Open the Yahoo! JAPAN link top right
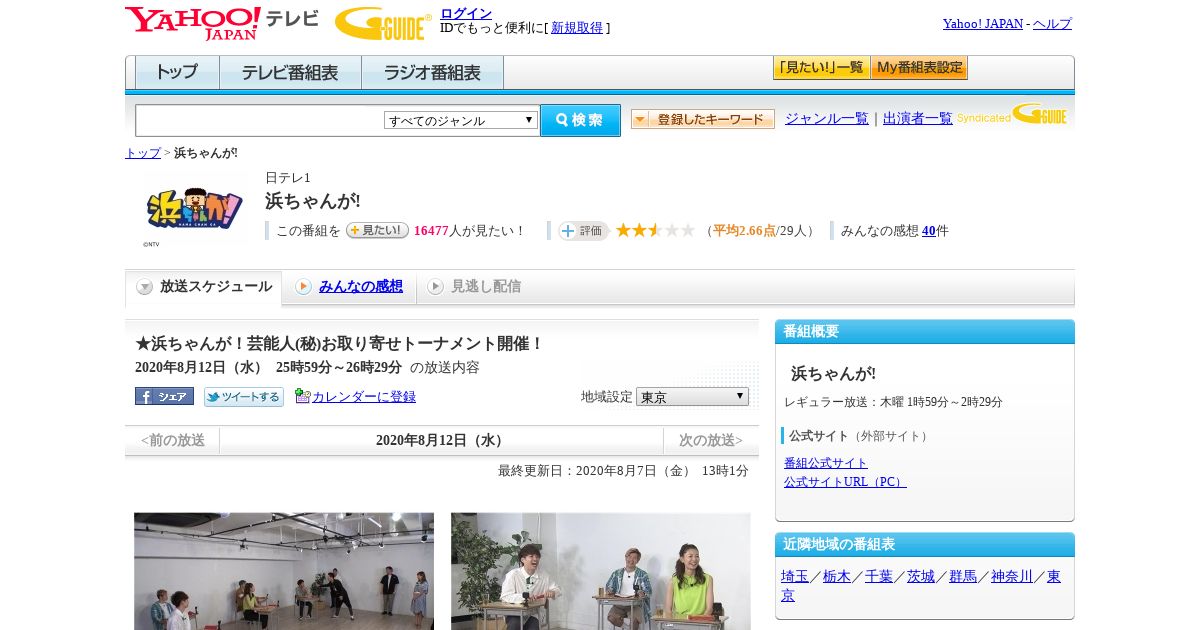The width and height of the screenshot is (1200, 630). (983, 23)
